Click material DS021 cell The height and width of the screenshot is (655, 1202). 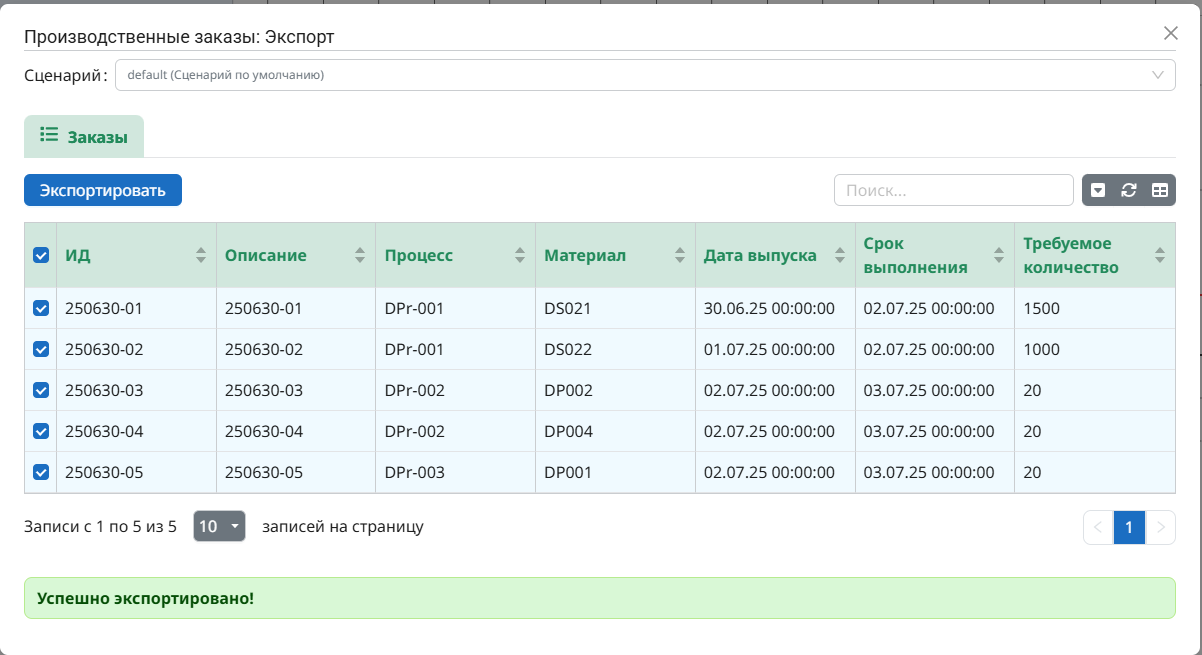(x=615, y=309)
